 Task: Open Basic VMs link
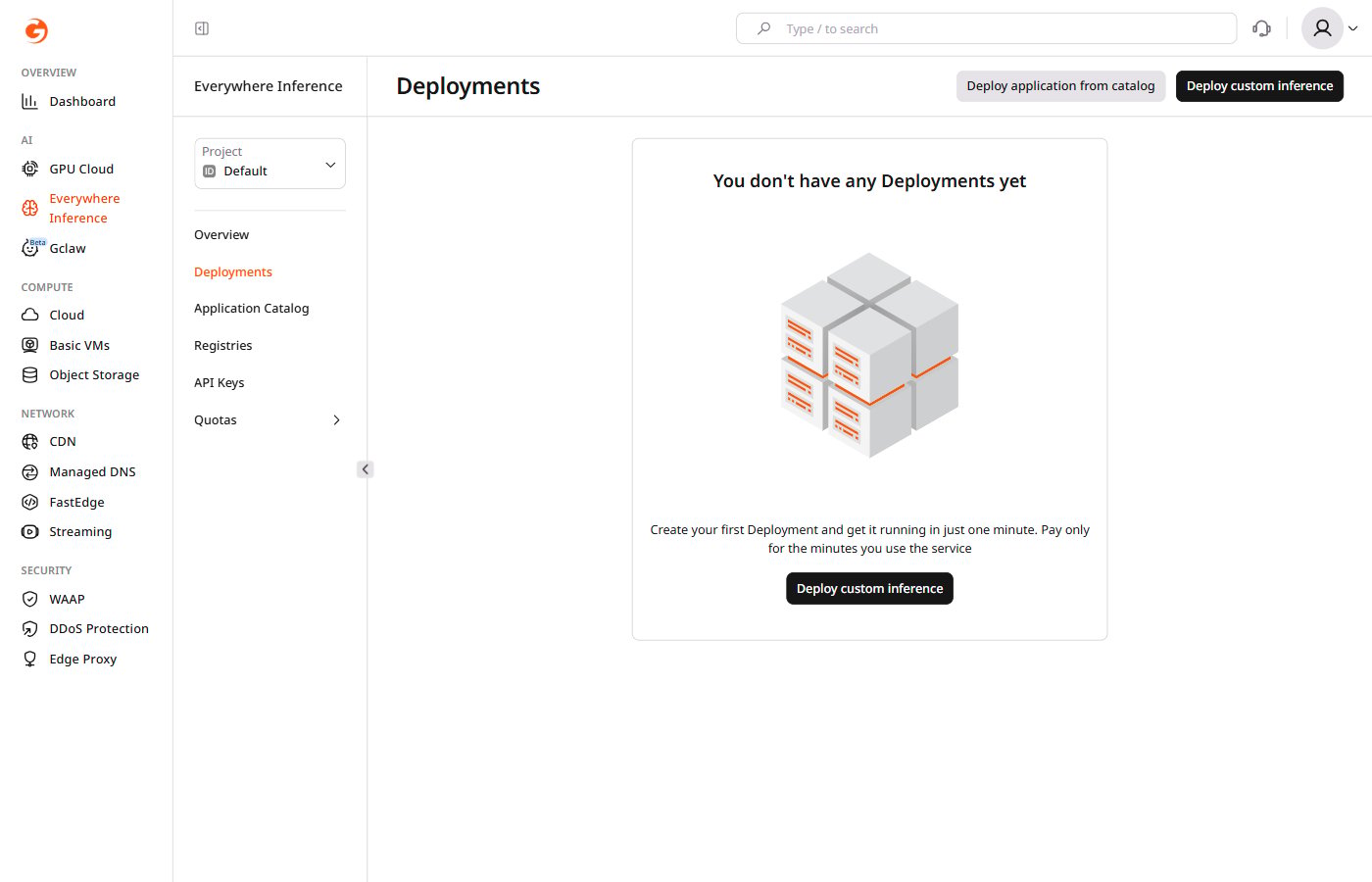(79, 345)
